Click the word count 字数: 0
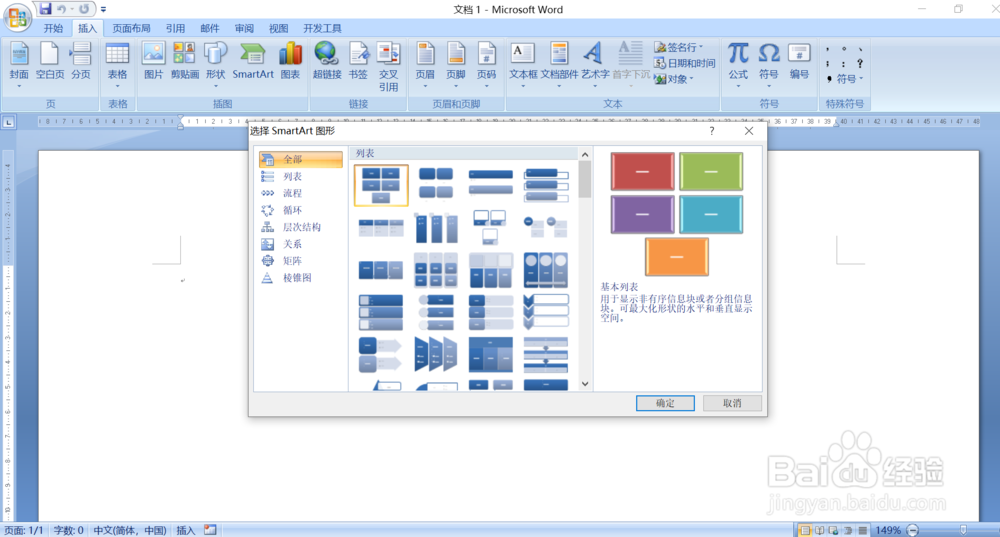The width and height of the screenshot is (1000, 537). [x=68, y=531]
